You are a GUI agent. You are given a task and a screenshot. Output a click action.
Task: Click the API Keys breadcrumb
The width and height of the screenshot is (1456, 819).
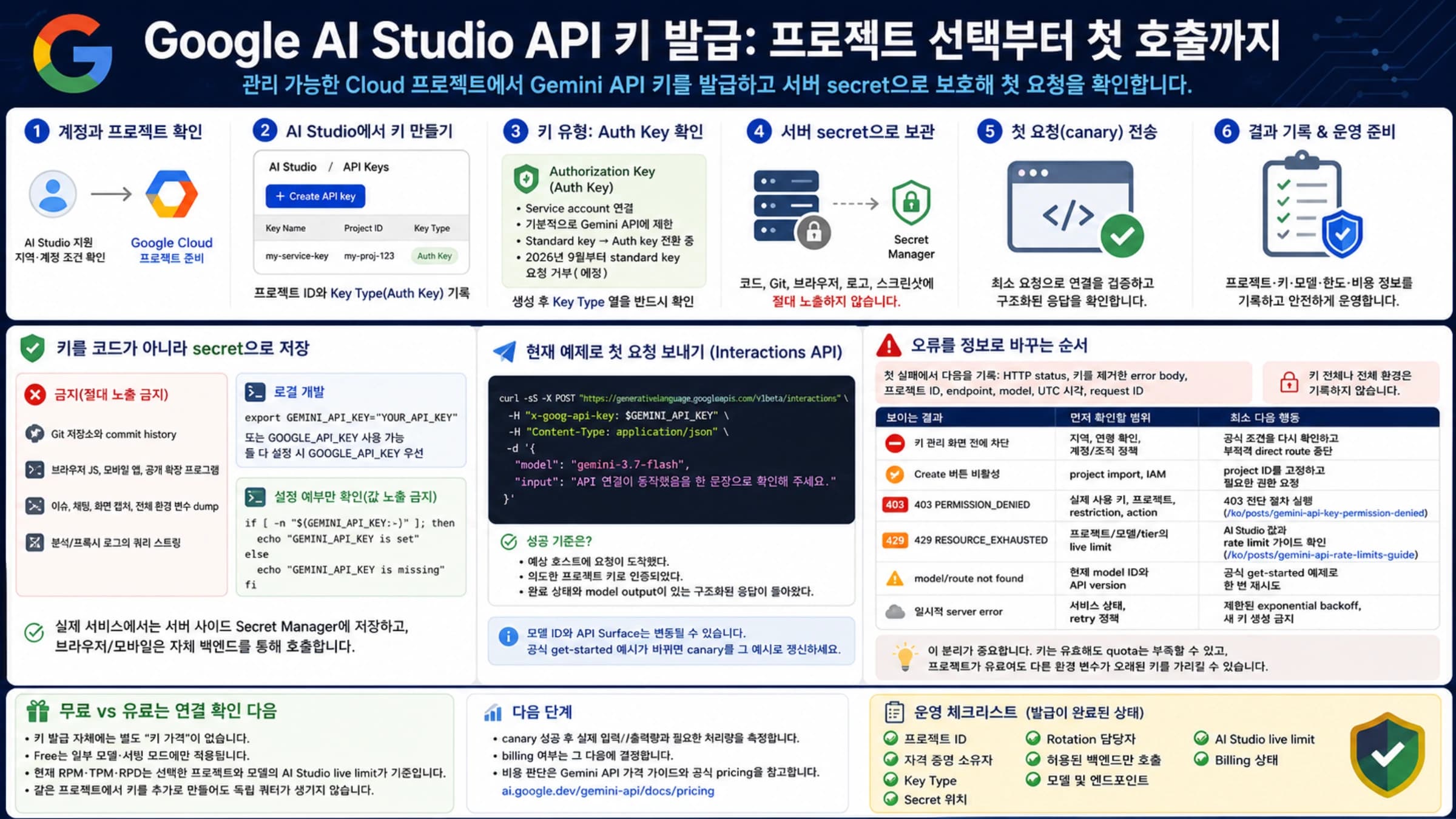click(x=366, y=167)
